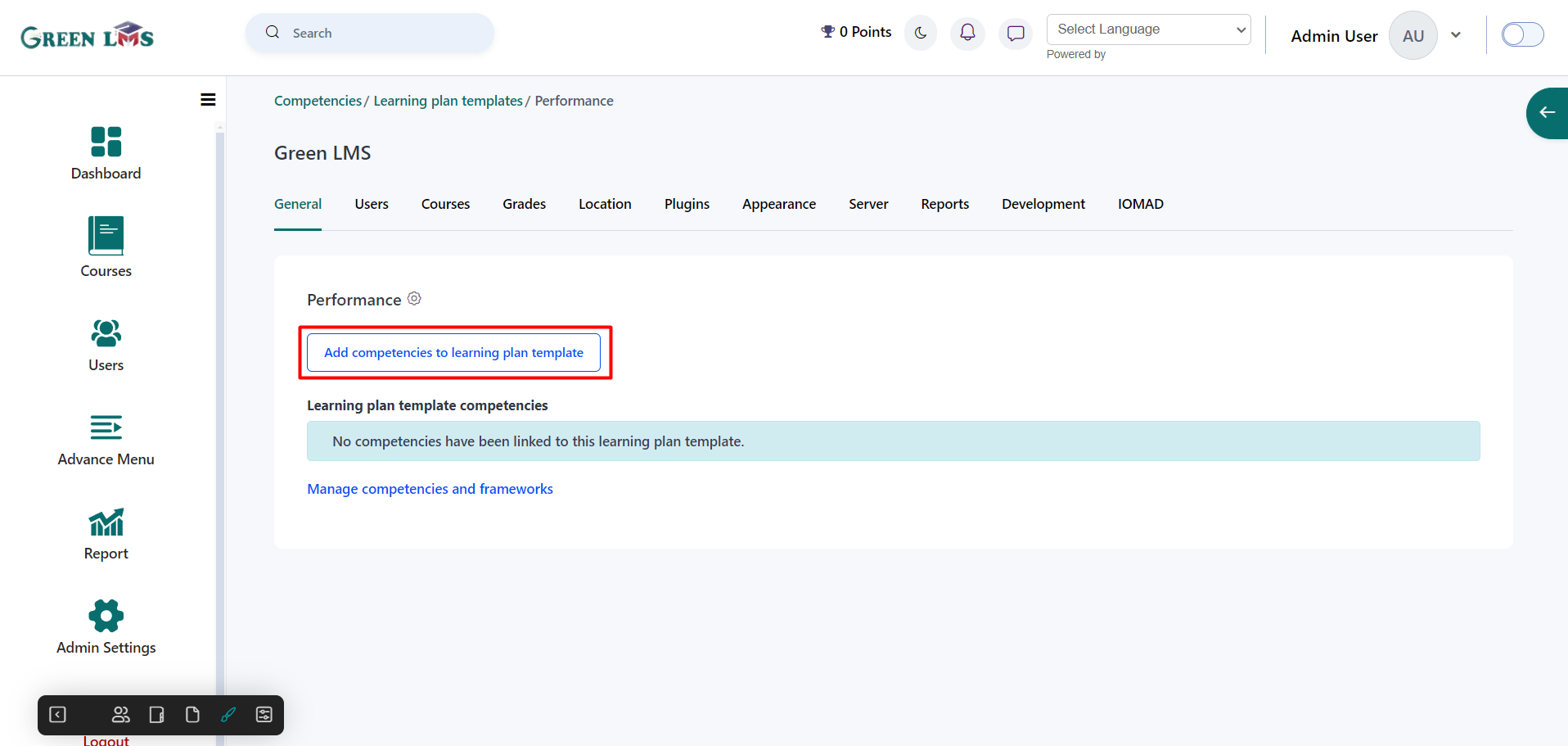The image size is (1568, 746).
Task: Open Users in the left sidebar
Action: pos(106,346)
